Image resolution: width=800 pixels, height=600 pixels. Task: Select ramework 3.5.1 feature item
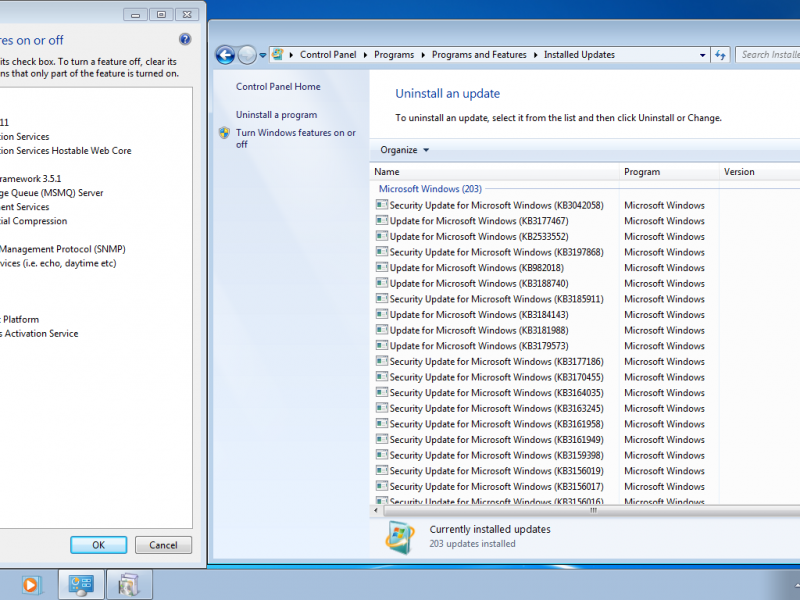click(31, 179)
